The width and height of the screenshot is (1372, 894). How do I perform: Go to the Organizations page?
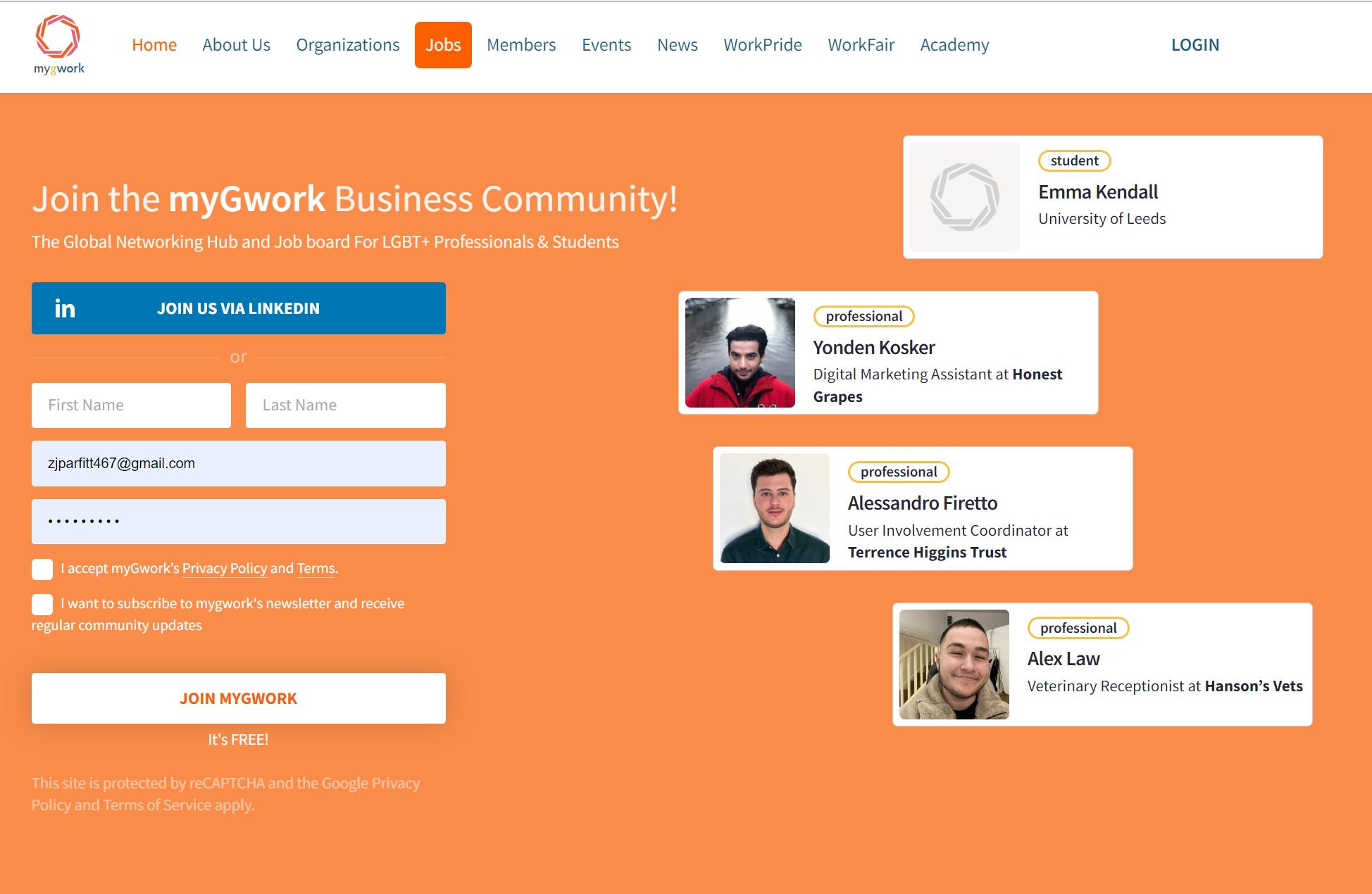pos(347,45)
